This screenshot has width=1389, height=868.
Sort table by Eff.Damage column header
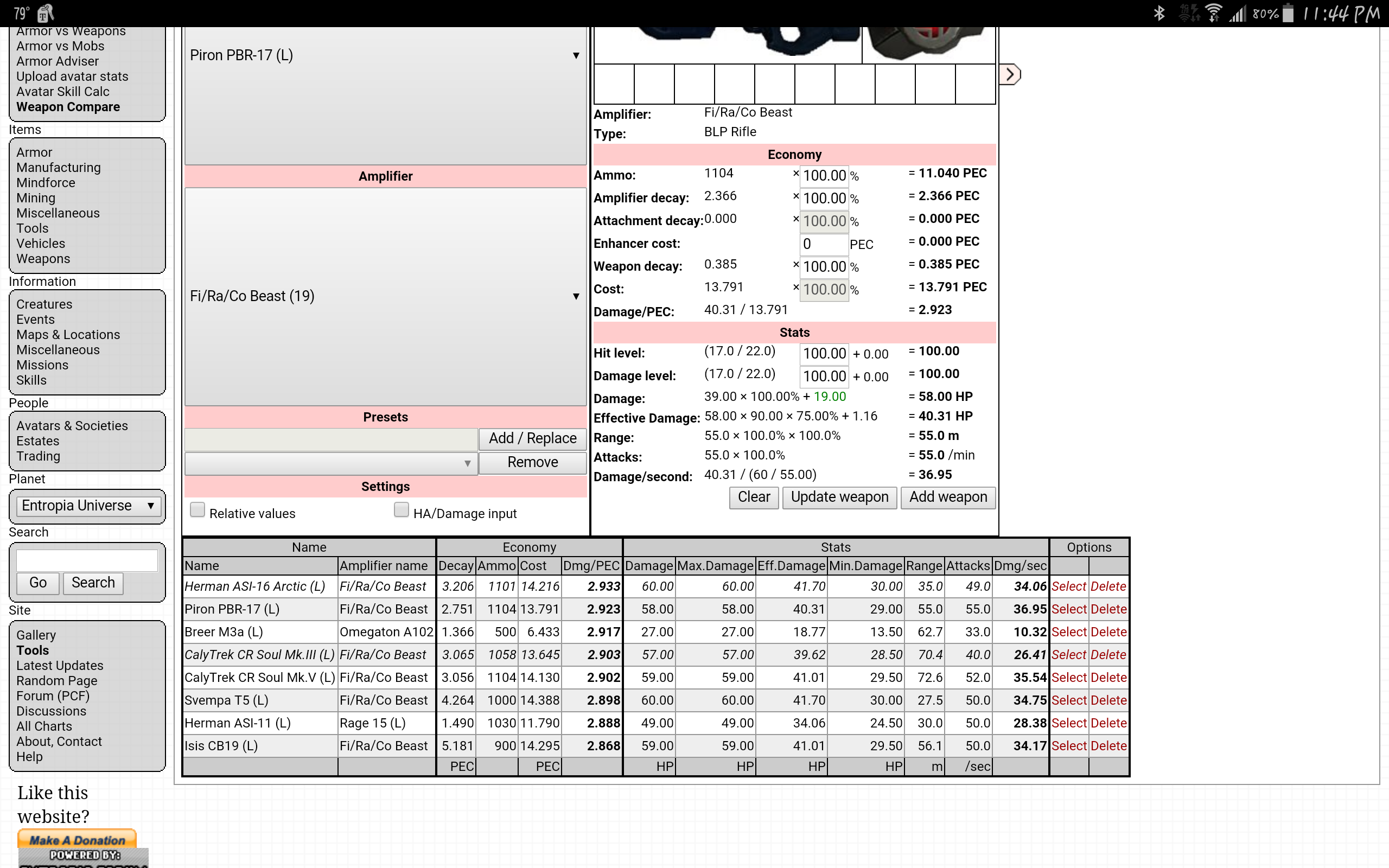(791, 566)
